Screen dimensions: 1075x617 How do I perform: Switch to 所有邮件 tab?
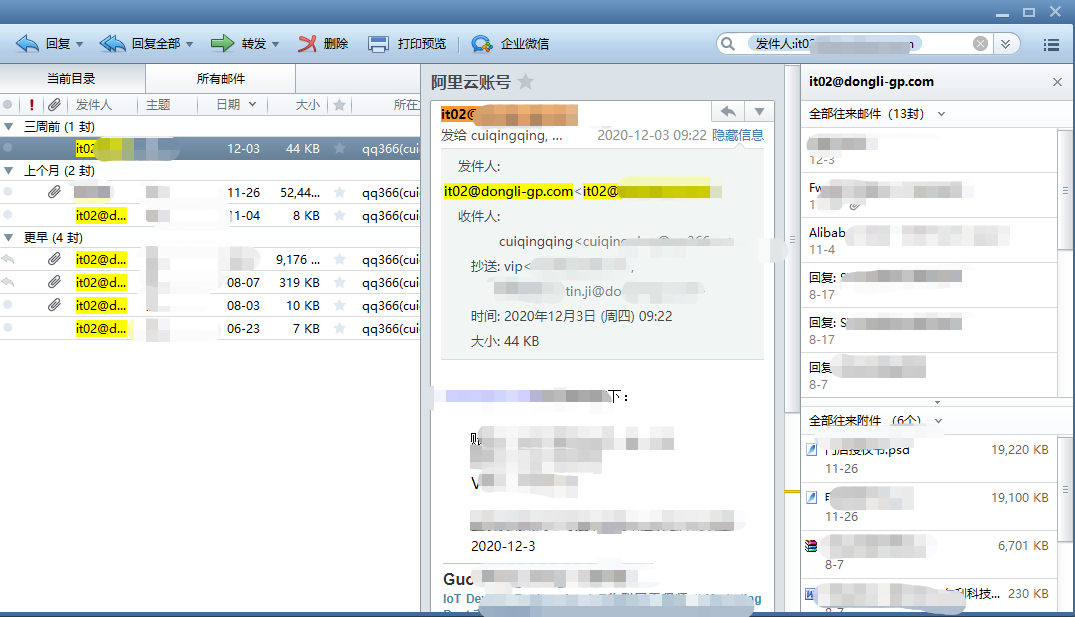point(221,79)
